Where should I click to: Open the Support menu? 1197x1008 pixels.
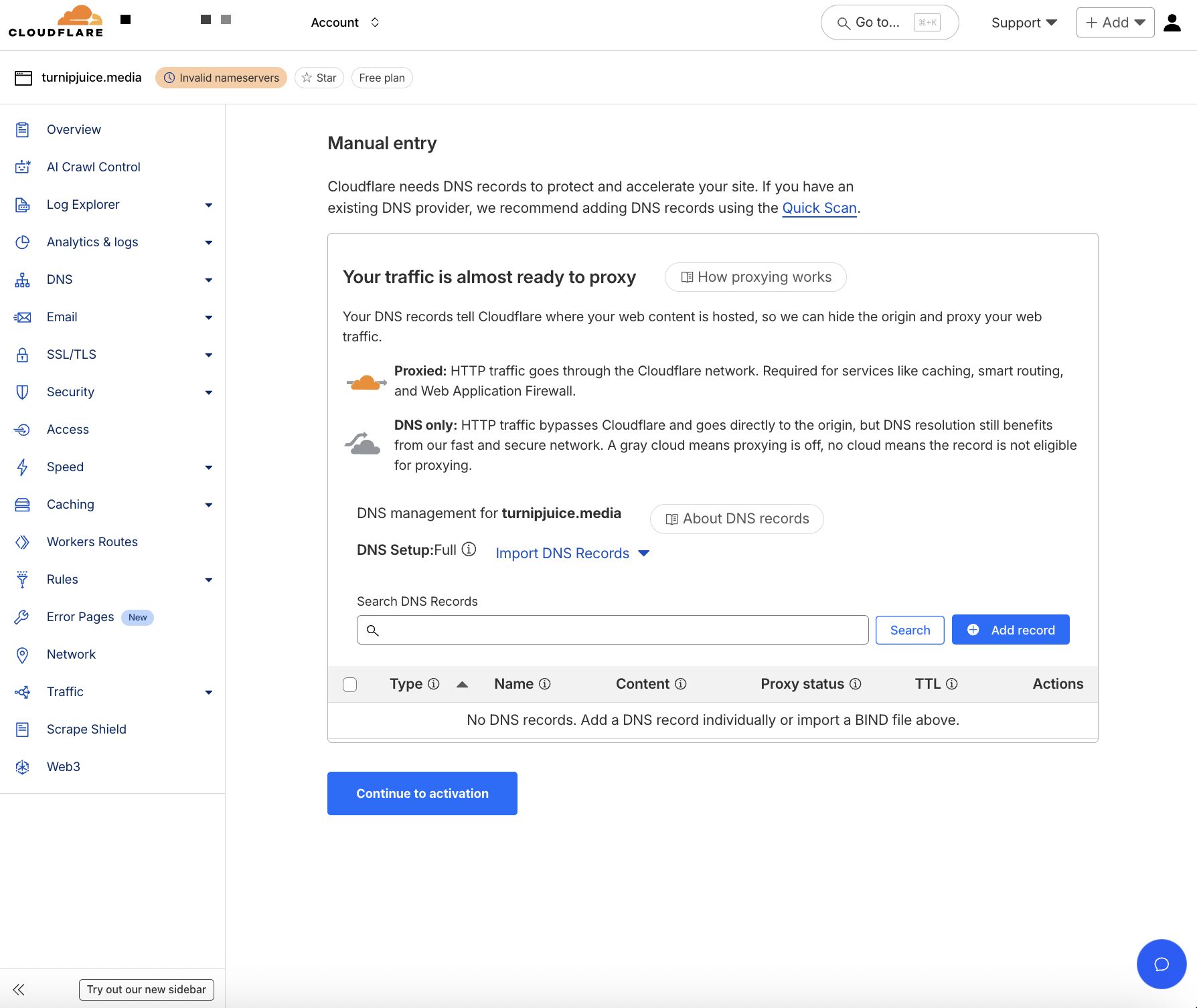1023,22
